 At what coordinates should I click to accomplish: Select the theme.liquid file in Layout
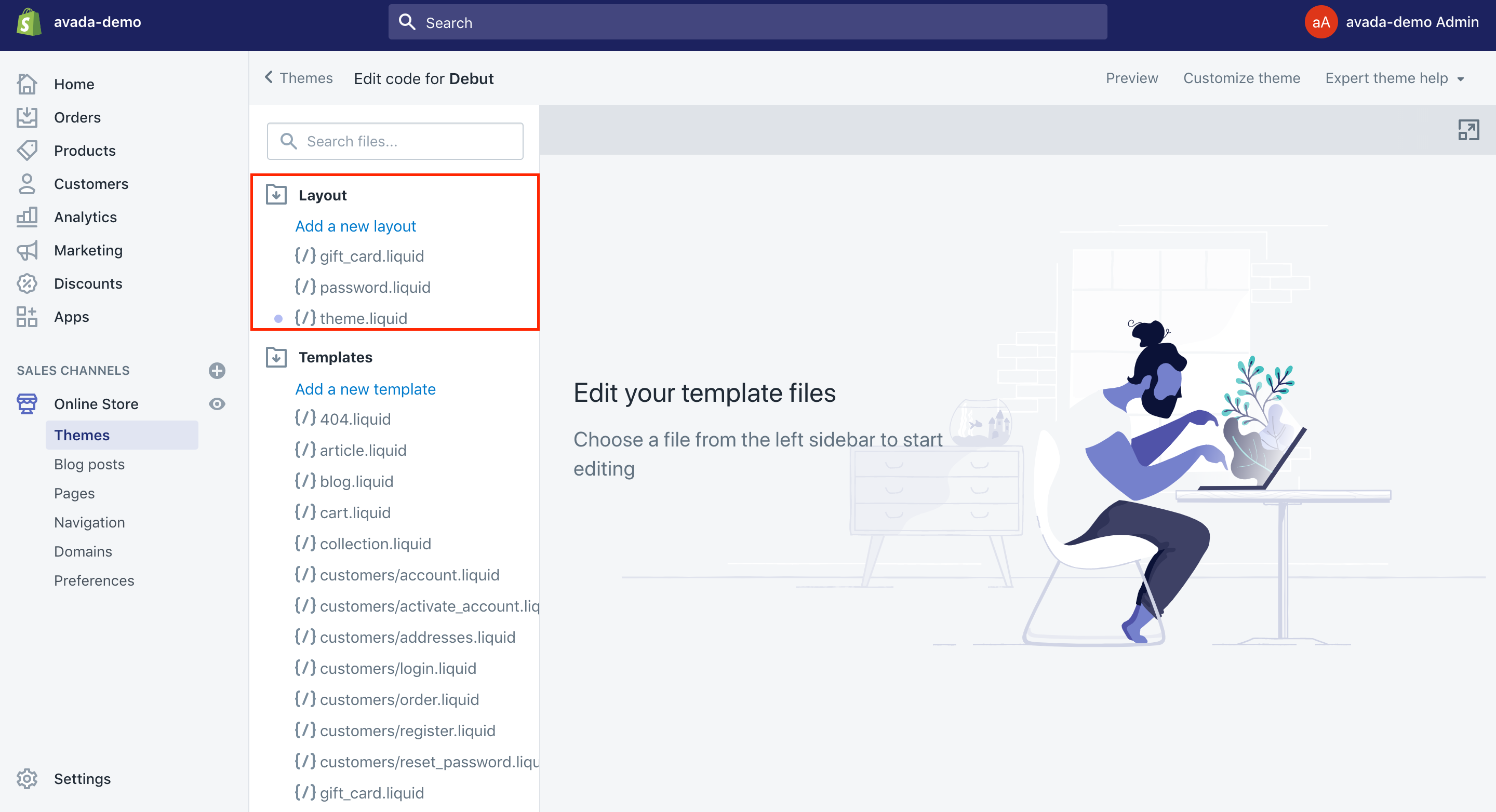click(x=363, y=318)
